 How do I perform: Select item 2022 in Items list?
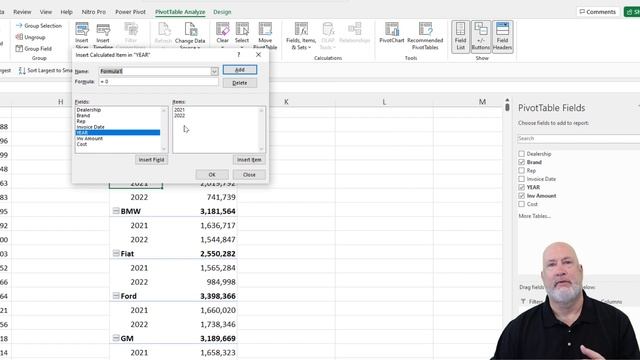pos(179,116)
